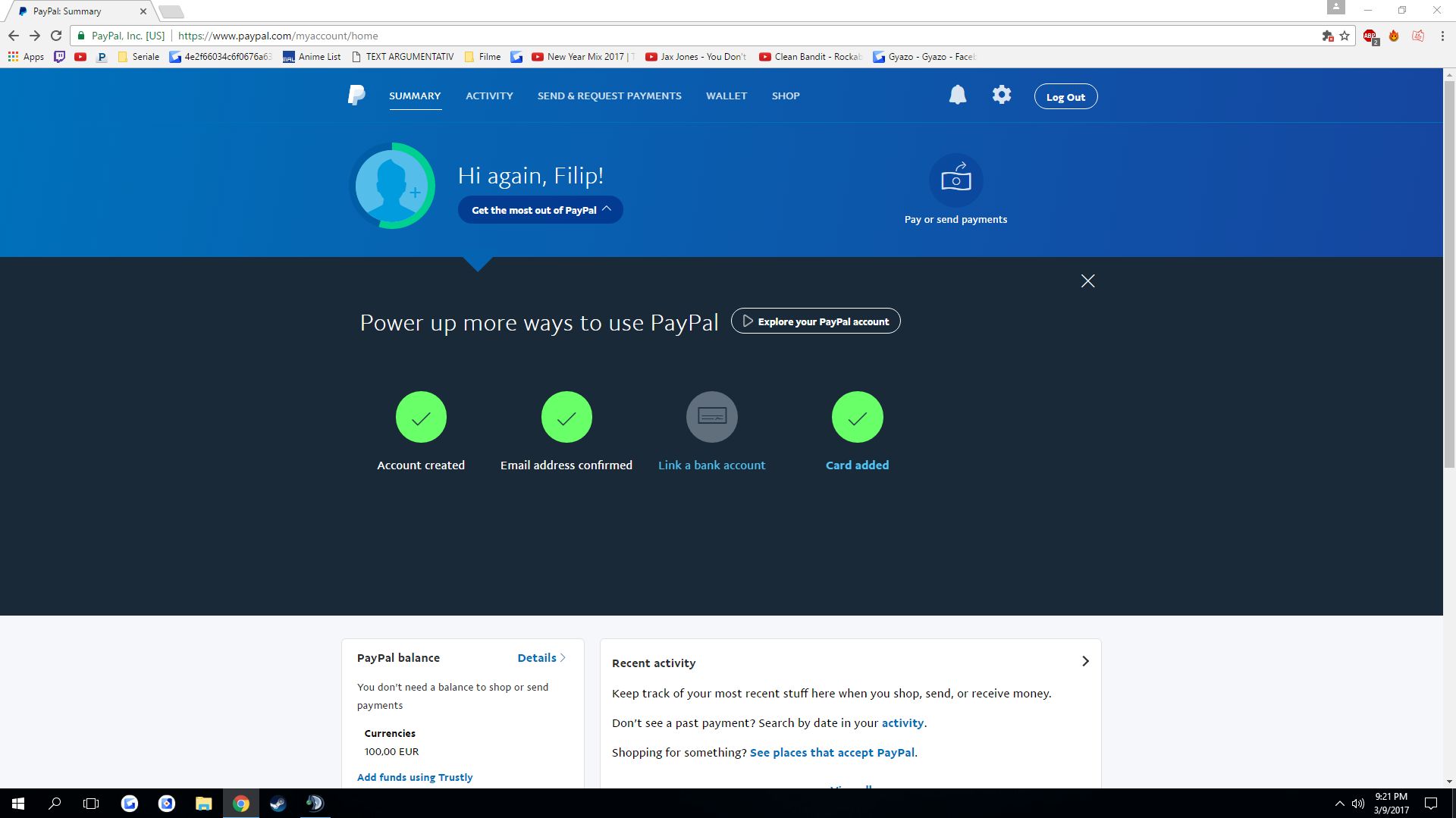Open the TEXT ARGUMENTATIV bookmark
Screen dimensions: 1456x818
point(403,57)
